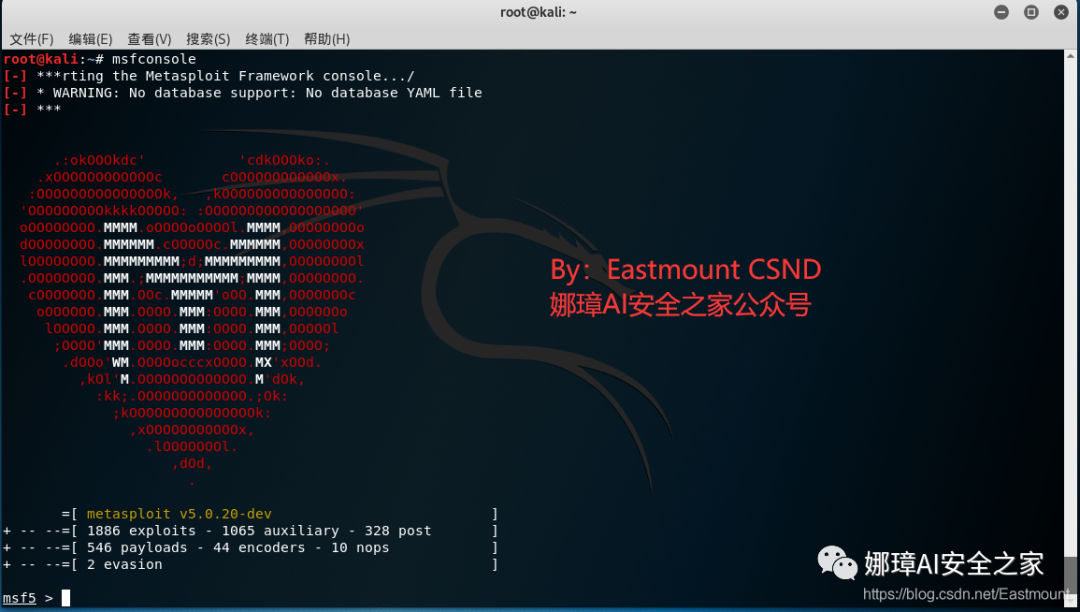Click the 'metasploit v5.0.20-dev' version text
1080x612 pixels.
[x=179, y=514]
